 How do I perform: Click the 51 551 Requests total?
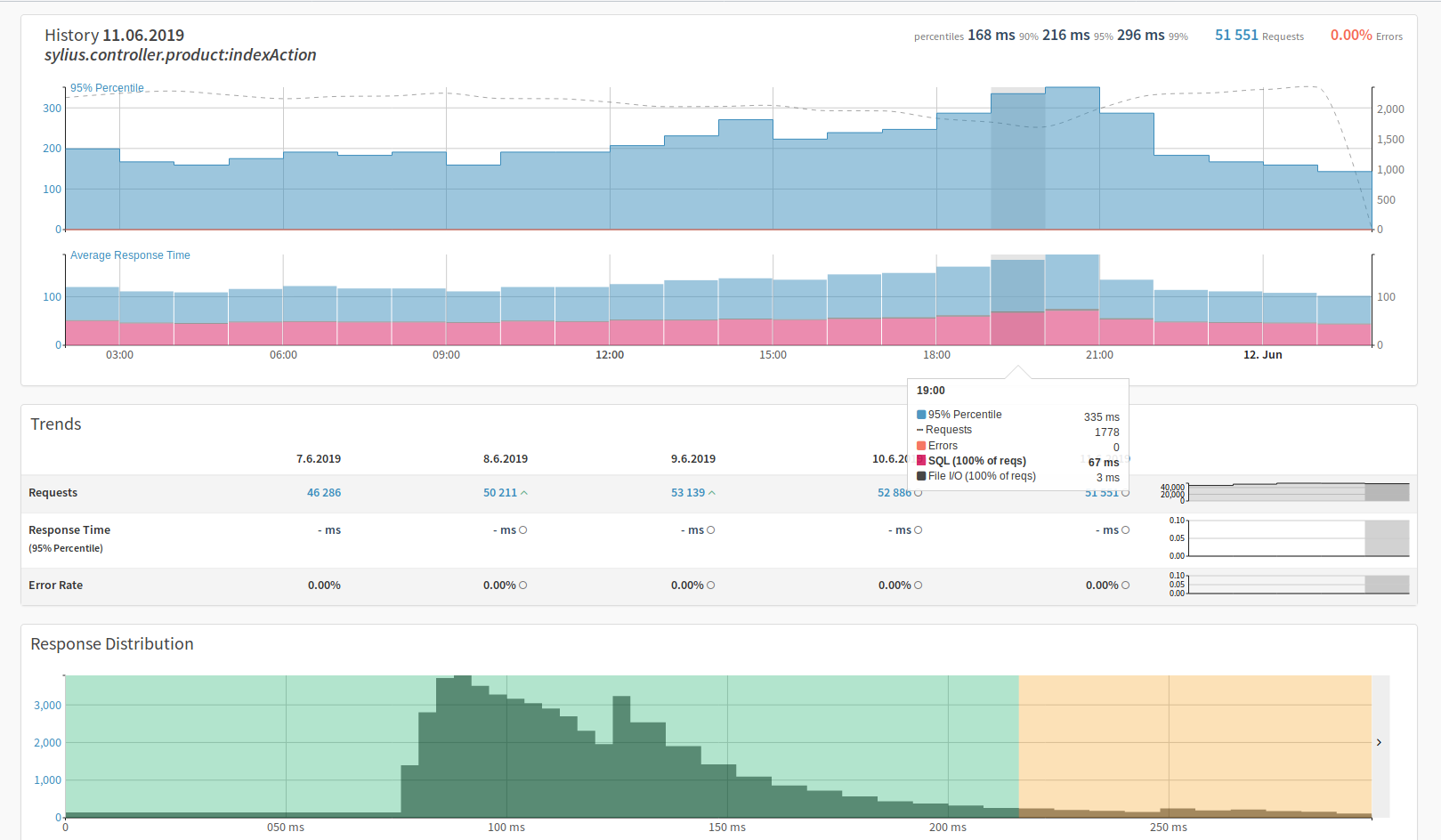pos(1259,36)
